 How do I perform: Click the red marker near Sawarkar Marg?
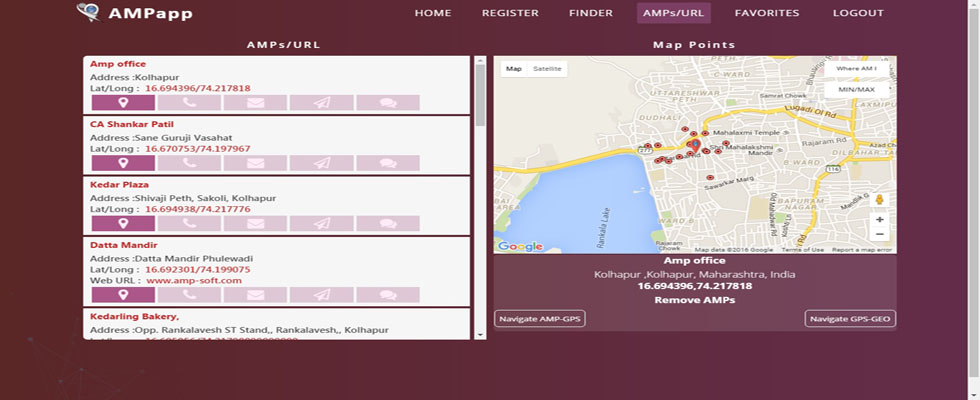(x=709, y=178)
